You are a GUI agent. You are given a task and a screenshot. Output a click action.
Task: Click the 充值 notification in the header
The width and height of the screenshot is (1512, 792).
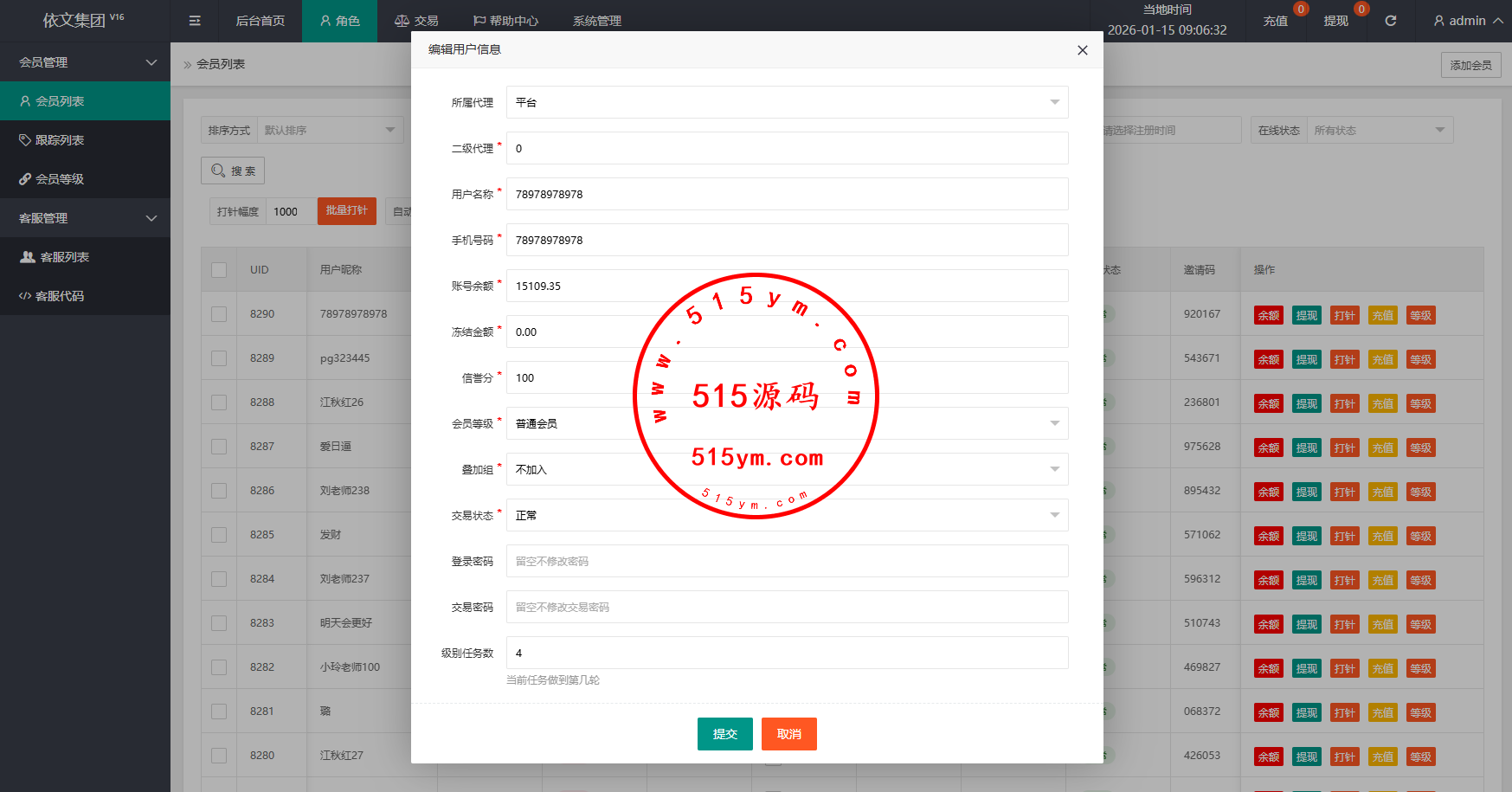point(1276,21)
